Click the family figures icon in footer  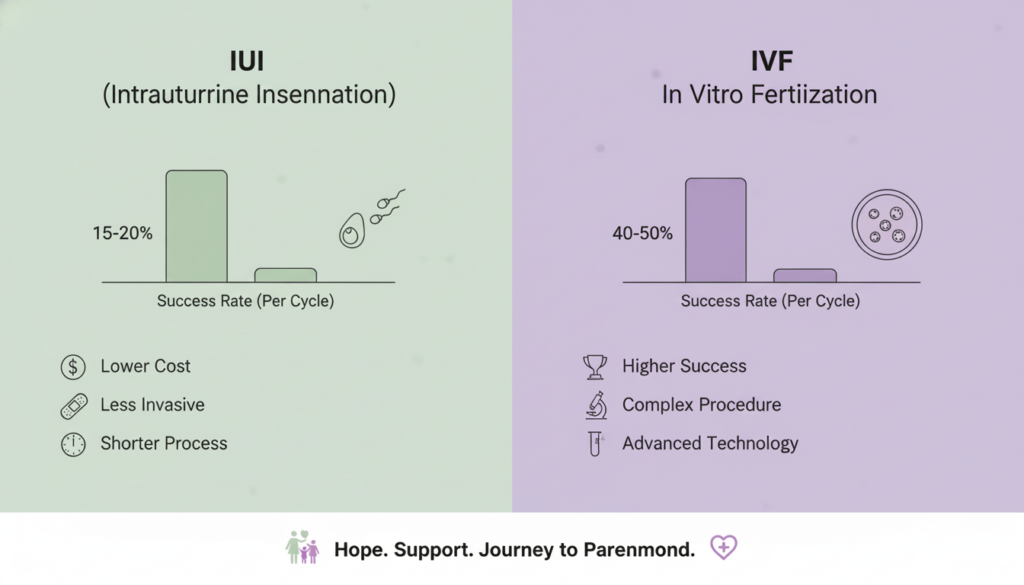302,548
